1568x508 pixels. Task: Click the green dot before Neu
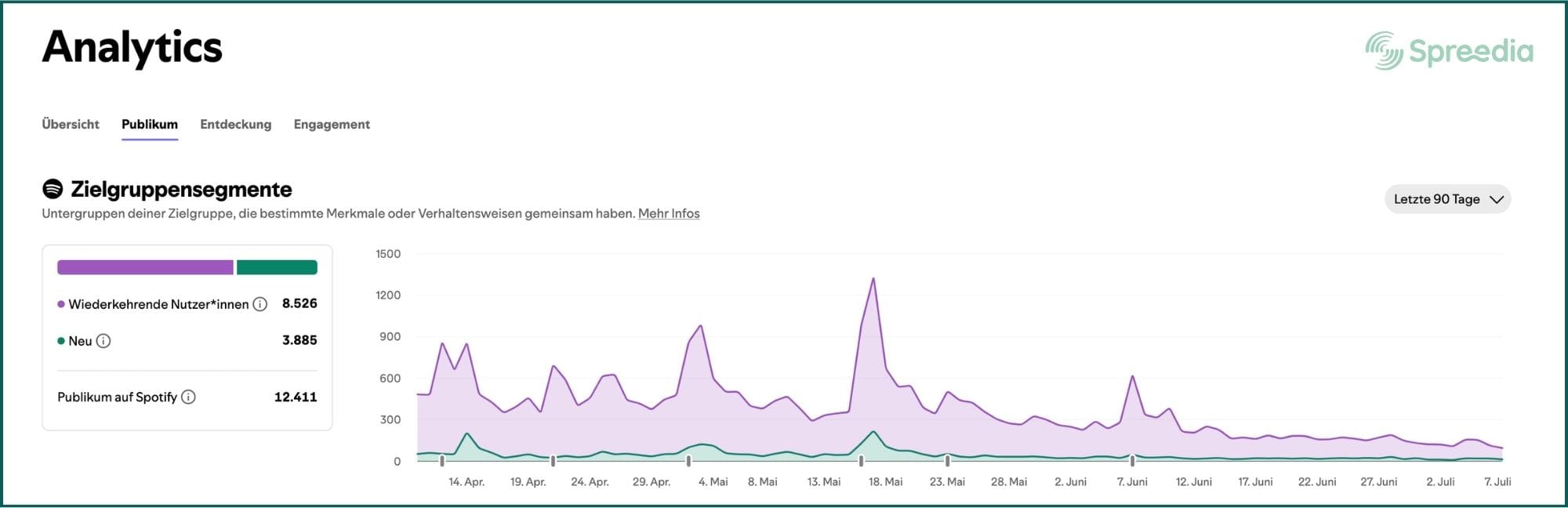tap(61, 341)
